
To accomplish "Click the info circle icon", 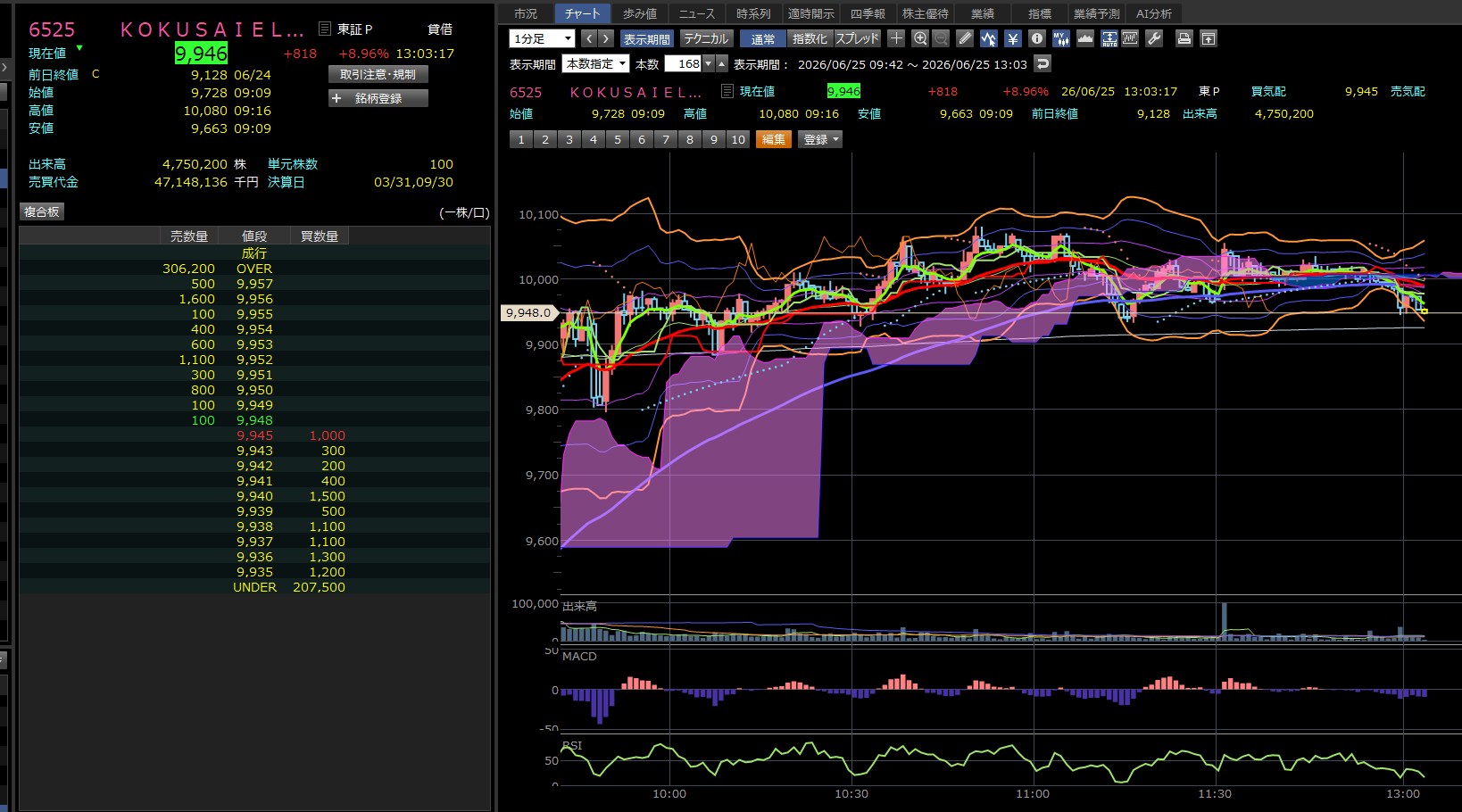I will tap(1036, 38).
